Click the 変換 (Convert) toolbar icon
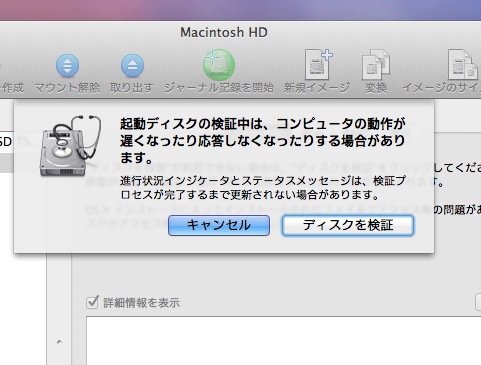481x365 pixels. 376,65
